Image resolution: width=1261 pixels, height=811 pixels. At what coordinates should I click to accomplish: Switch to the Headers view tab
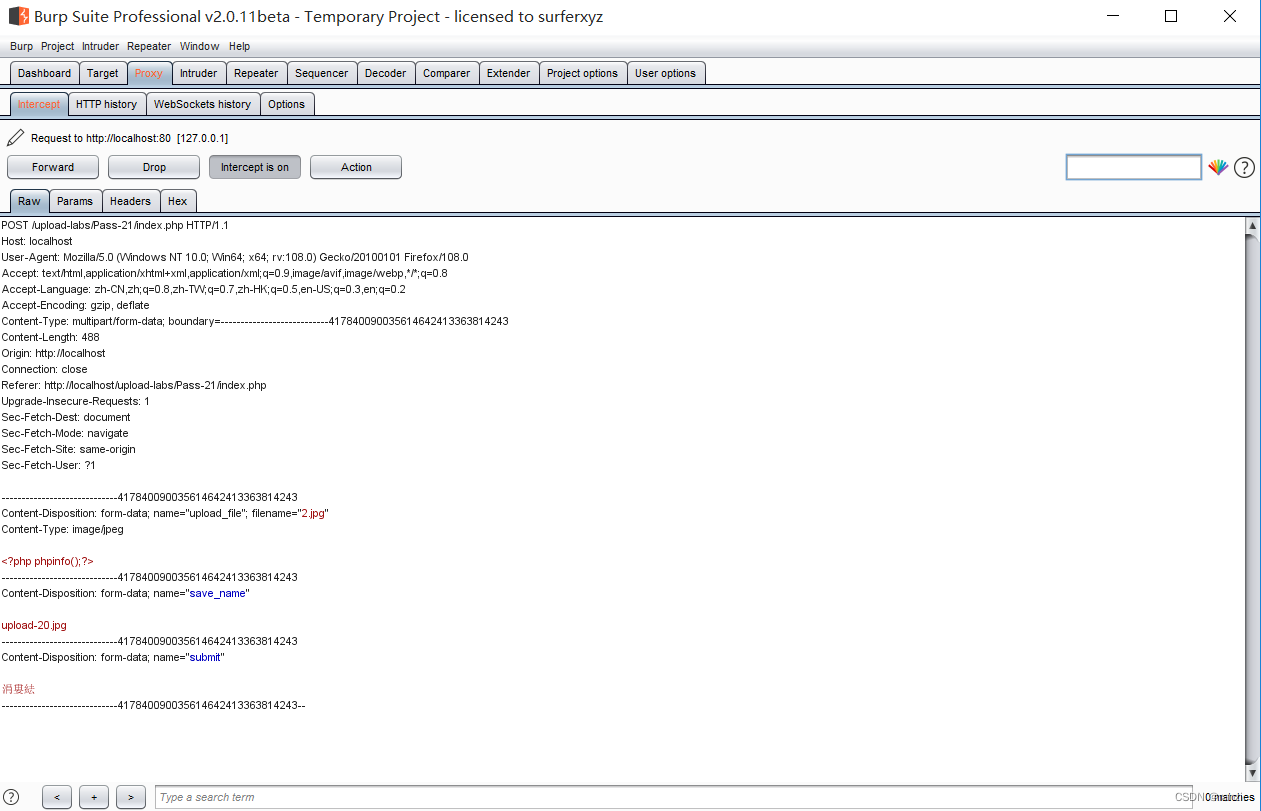(x=130, y=201)
